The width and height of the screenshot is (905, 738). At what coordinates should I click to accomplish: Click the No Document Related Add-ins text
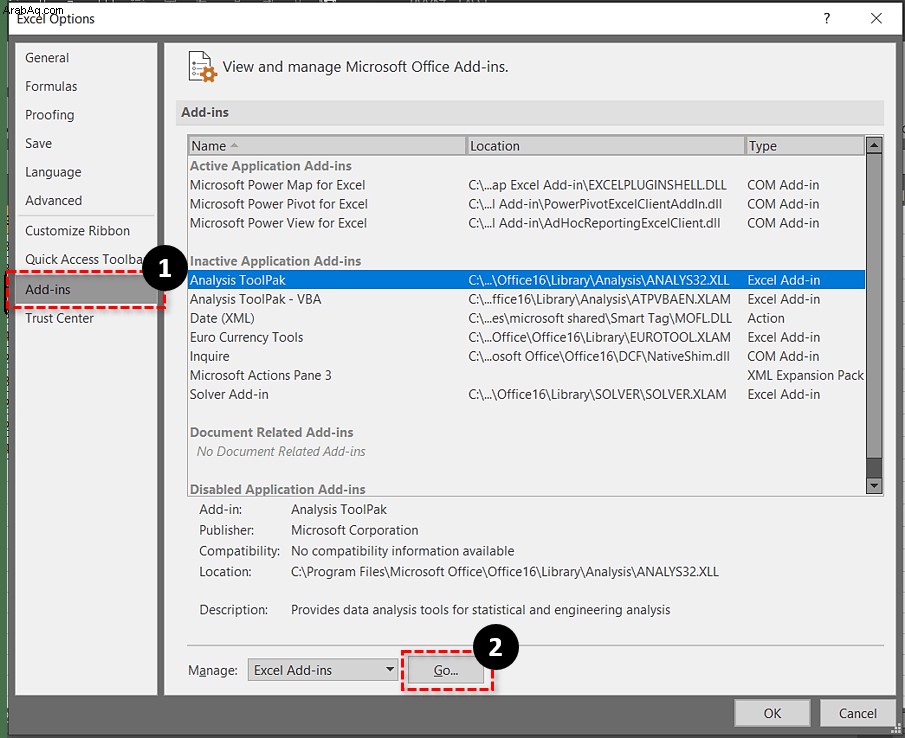[281, 452]
